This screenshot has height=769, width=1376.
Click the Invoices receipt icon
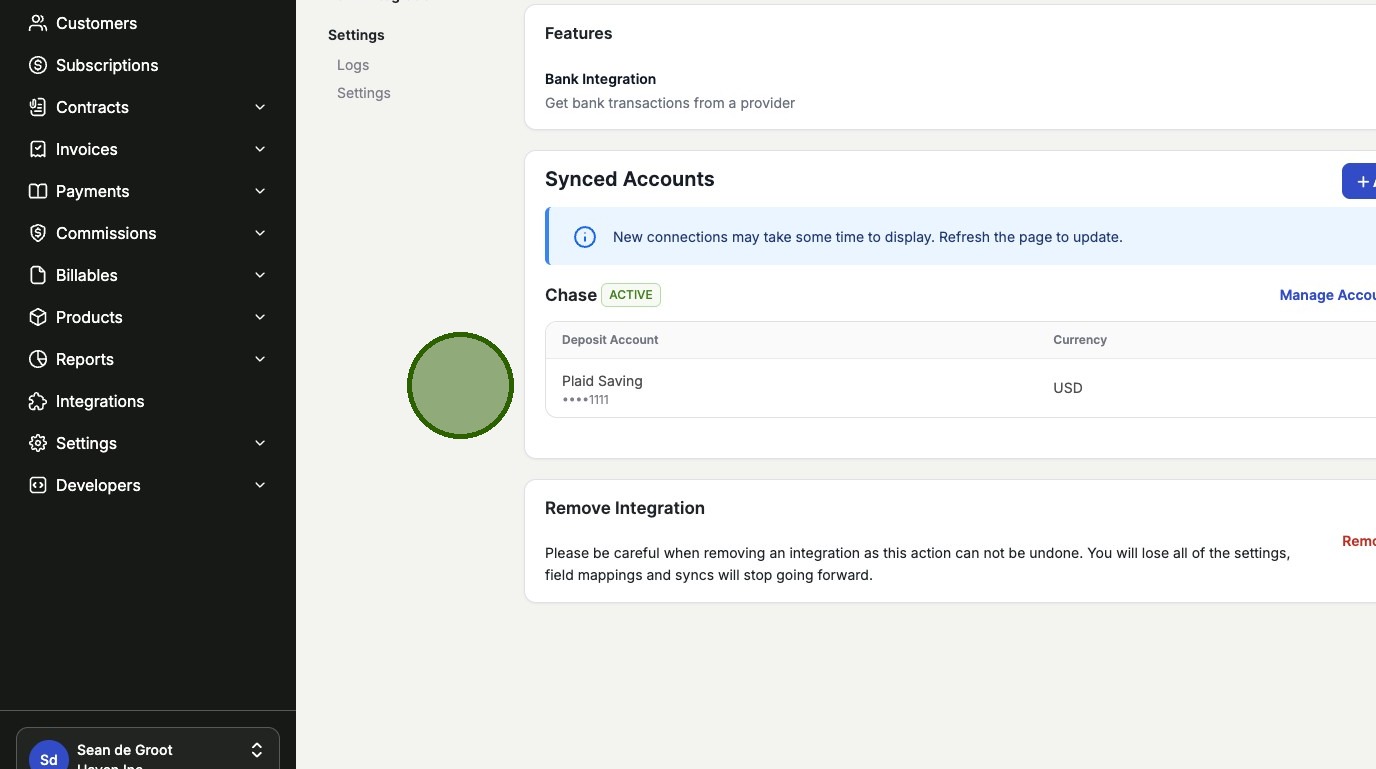pyautogui.click(x=38, y=149)
